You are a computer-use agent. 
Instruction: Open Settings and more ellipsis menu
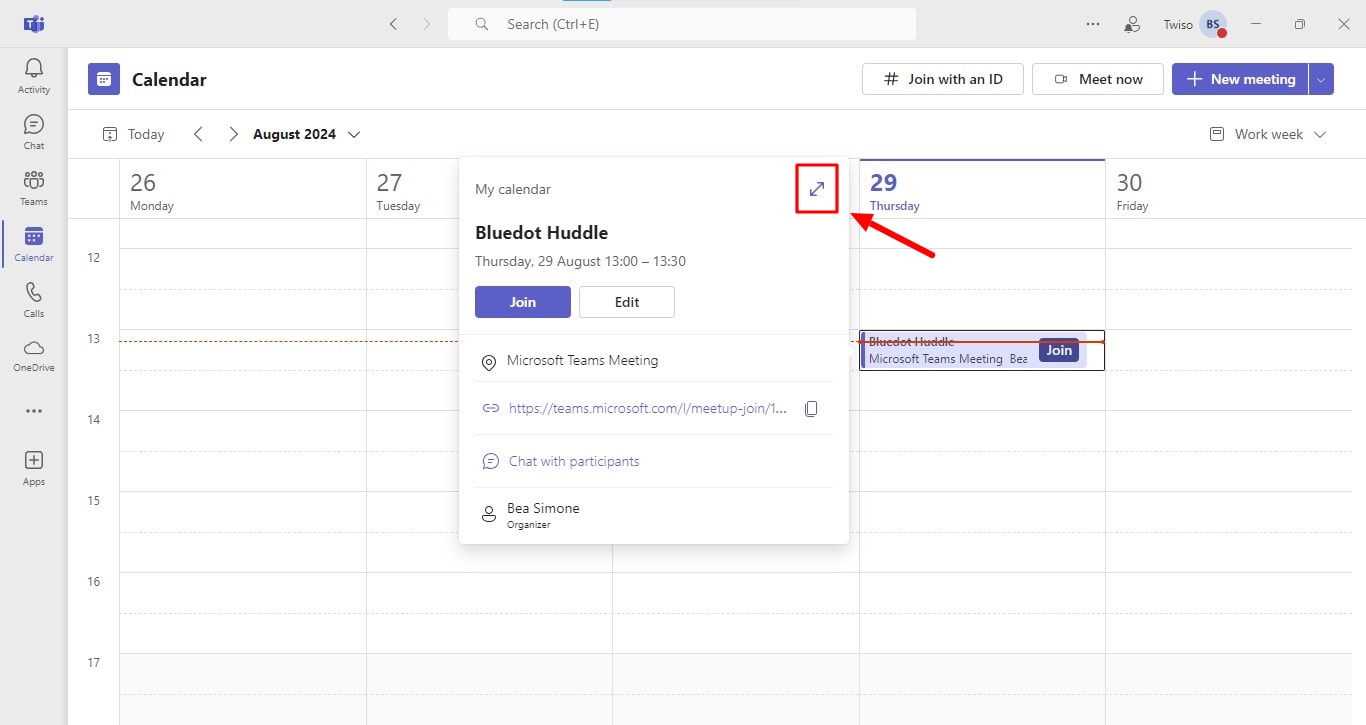pos(1093,24)
